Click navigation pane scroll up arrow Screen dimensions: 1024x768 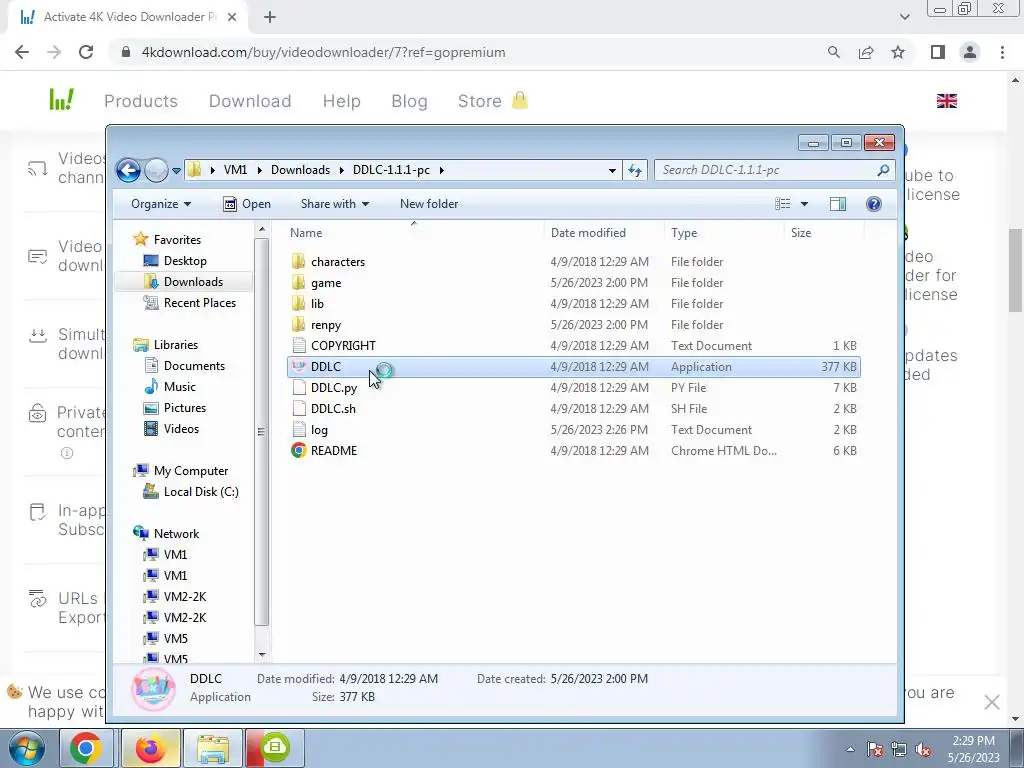tap(262, 229)
